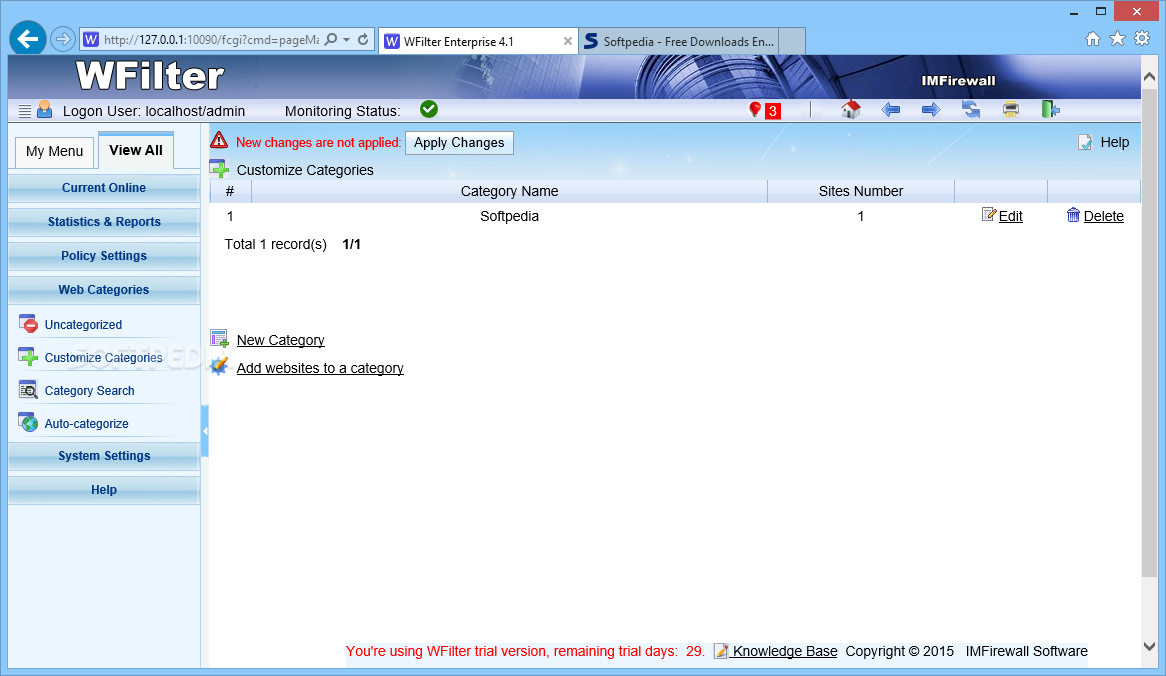Viewport: 1166px width, 676px height.
Task: Click the WFilter blue back arrow icon
Action: [x=891, y=110]
